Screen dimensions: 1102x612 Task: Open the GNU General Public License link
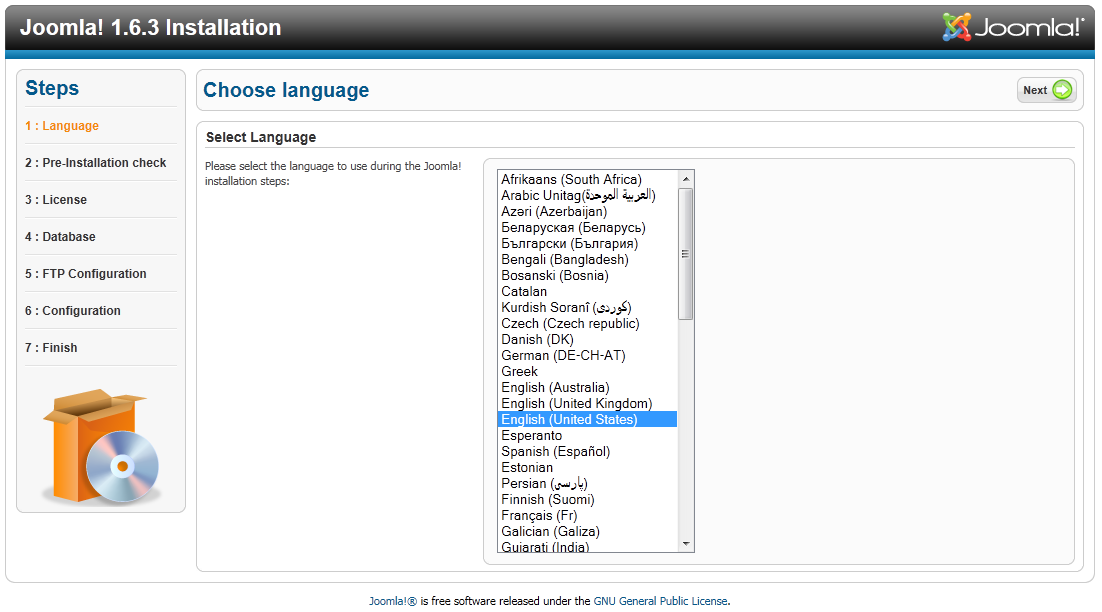click(x=660, y=601)
